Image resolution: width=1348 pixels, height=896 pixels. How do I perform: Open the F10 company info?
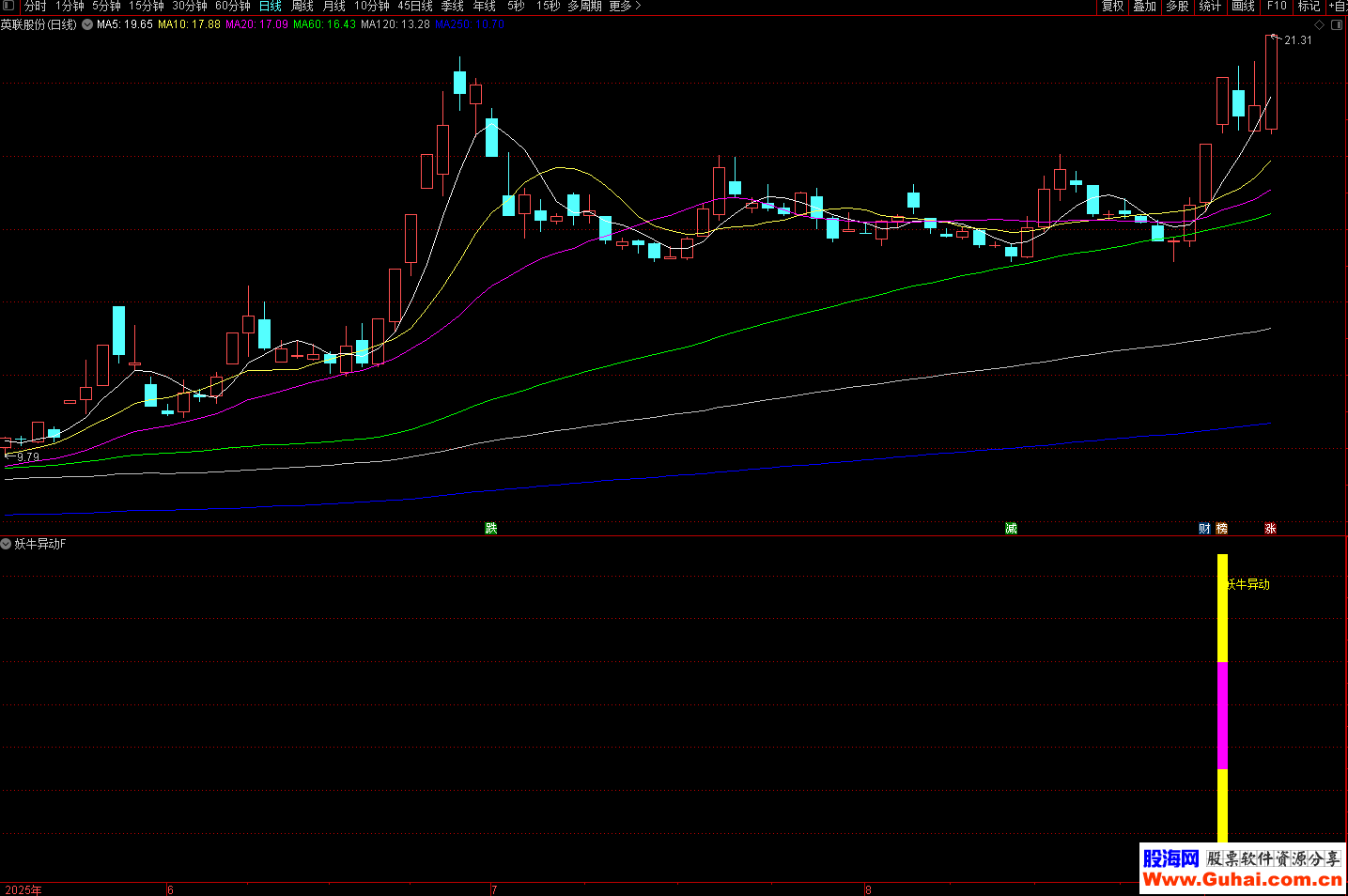(x=1277, y=6)
